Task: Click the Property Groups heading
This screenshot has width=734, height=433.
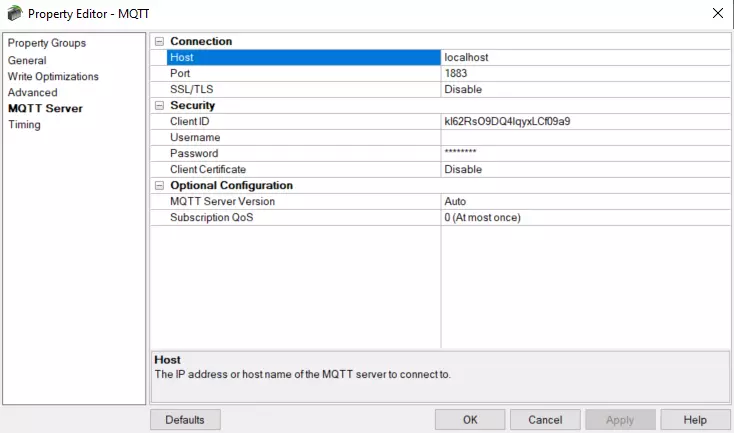Action: tap(47, 43)
